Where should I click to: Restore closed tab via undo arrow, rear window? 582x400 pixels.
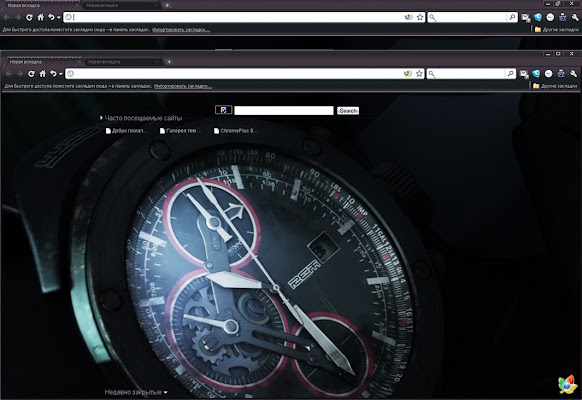pos(52,17)
